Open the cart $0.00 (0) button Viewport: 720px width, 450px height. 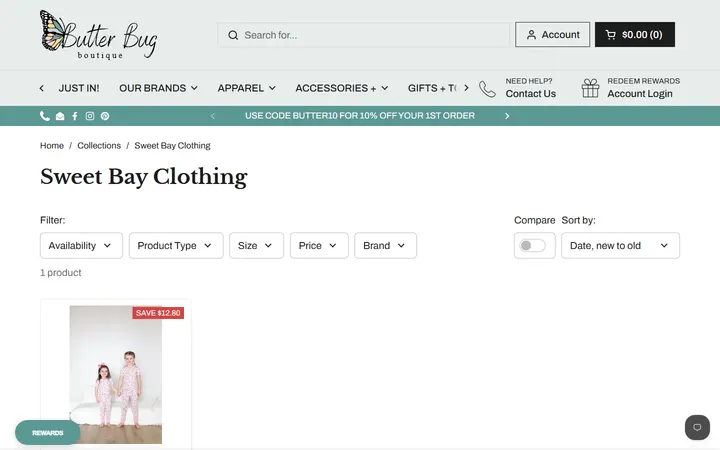635,34
